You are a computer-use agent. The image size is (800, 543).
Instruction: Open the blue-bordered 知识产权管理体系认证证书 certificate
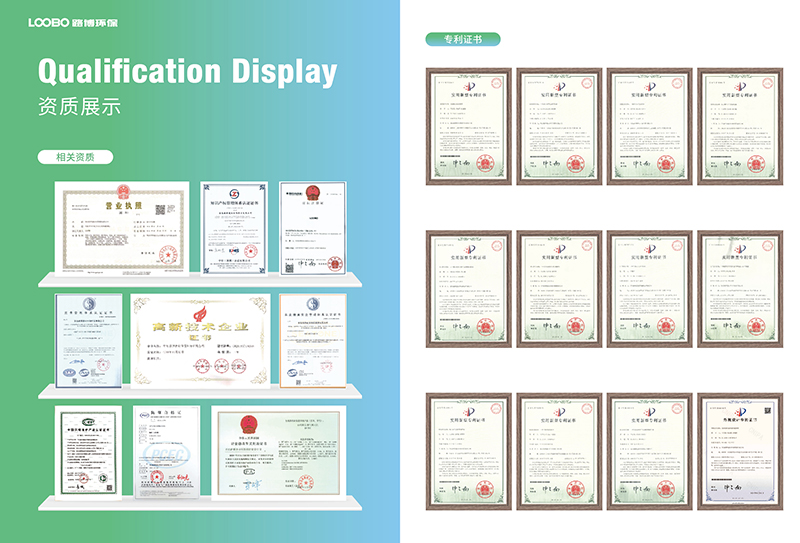point(234,228)
